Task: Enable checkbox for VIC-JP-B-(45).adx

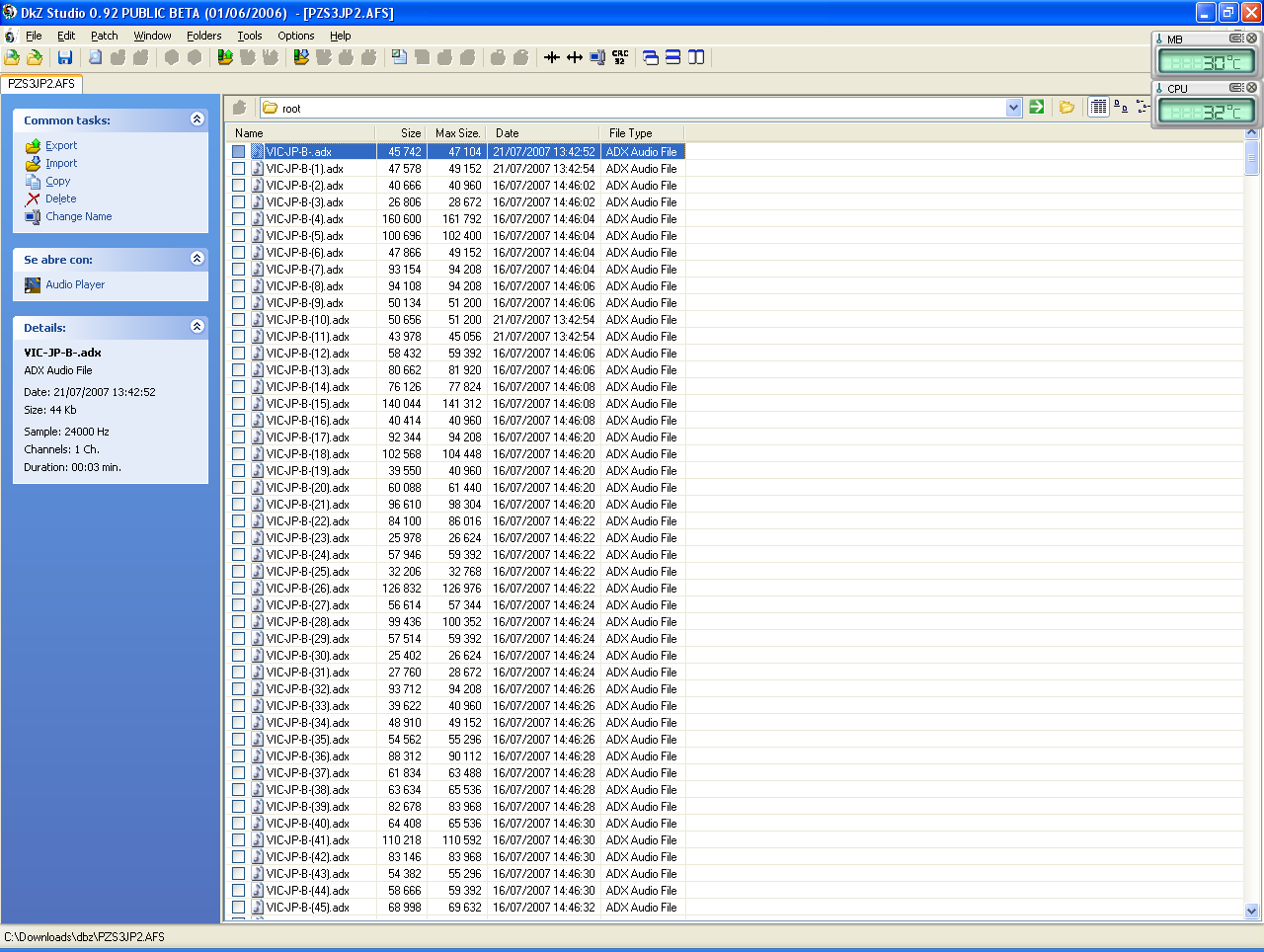Action: click(239, 908)
